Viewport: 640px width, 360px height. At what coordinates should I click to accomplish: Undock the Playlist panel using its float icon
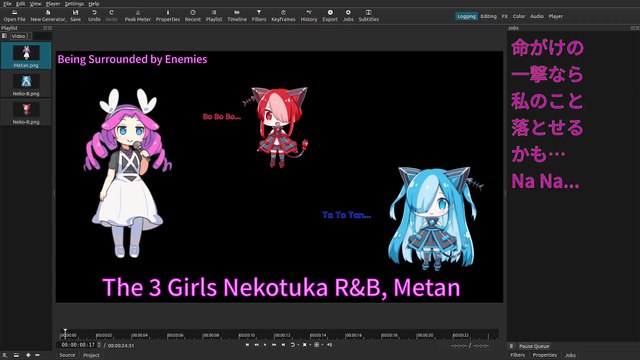coord(45,28)
